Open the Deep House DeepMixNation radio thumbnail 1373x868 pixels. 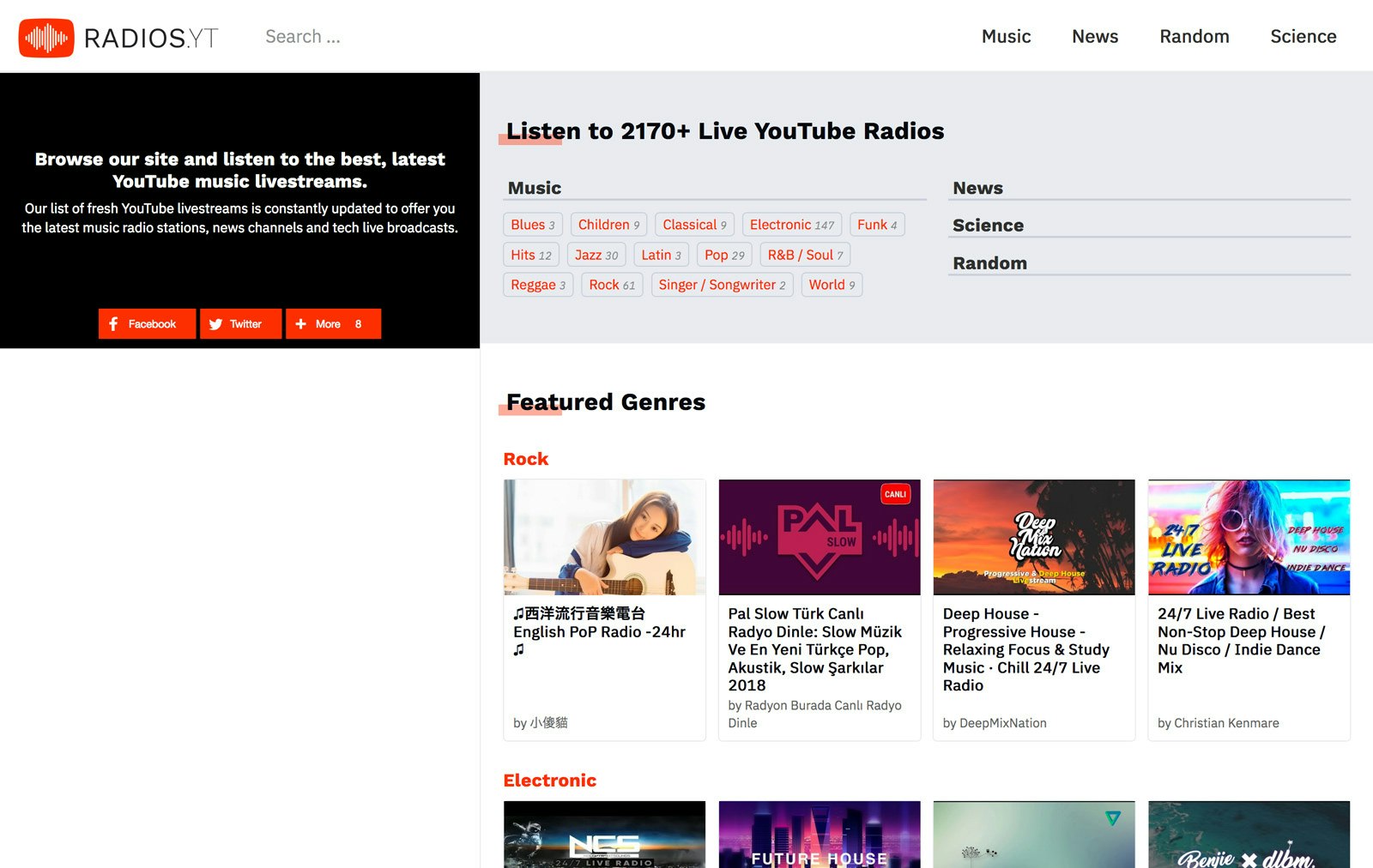(x=1033, y=537)
